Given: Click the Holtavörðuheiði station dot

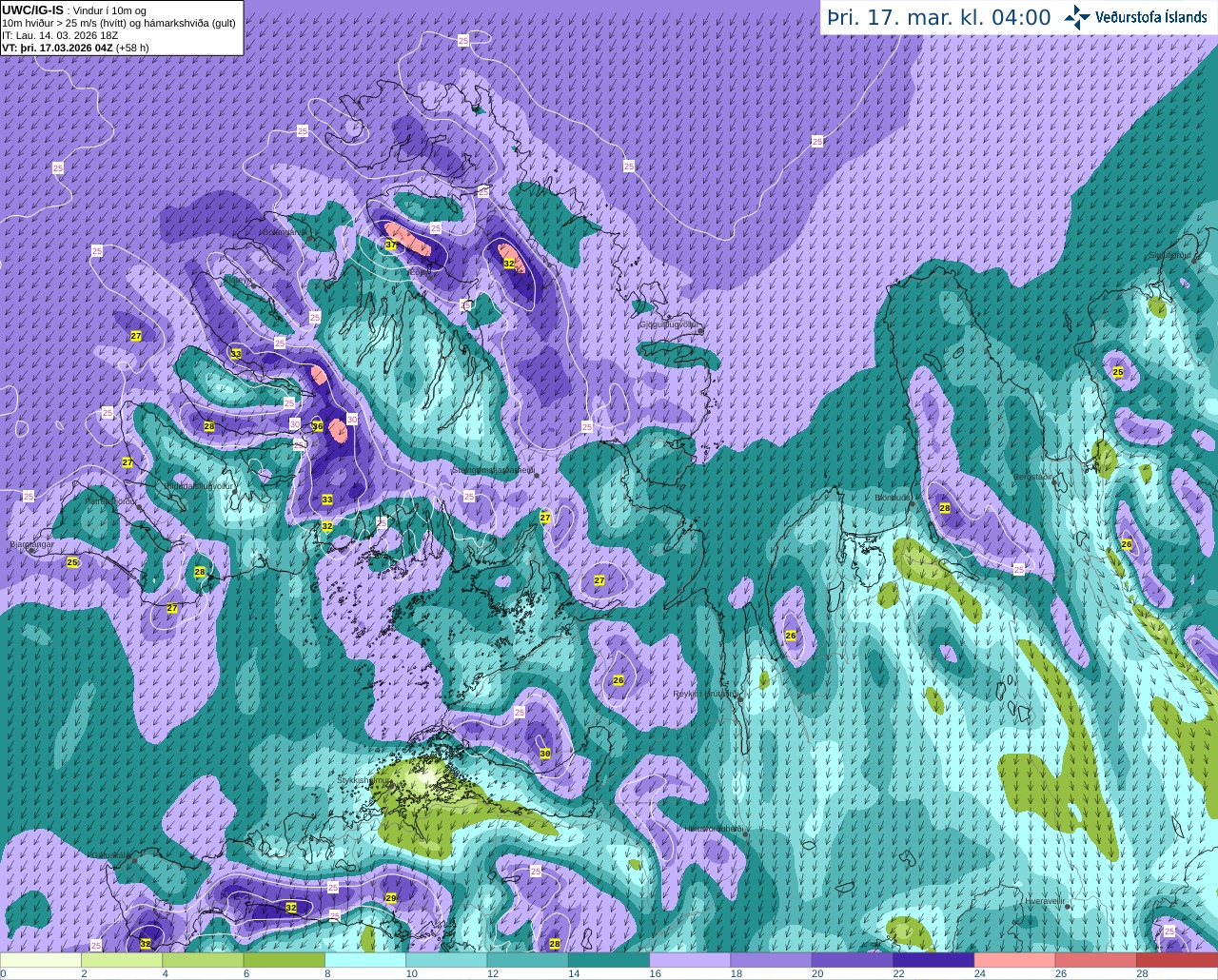Looking at the screenshot, I should tap(746, 834).
